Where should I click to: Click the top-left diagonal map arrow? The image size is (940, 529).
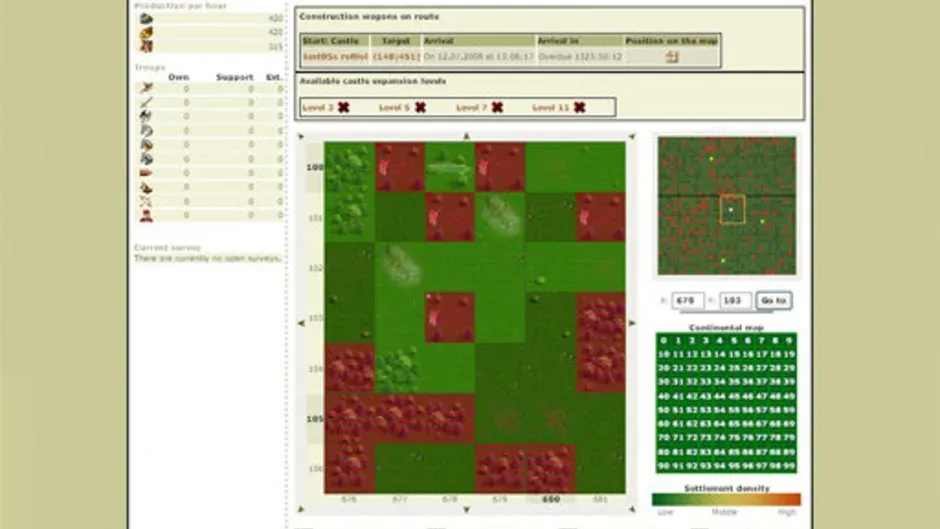click(x=301, y=137)
